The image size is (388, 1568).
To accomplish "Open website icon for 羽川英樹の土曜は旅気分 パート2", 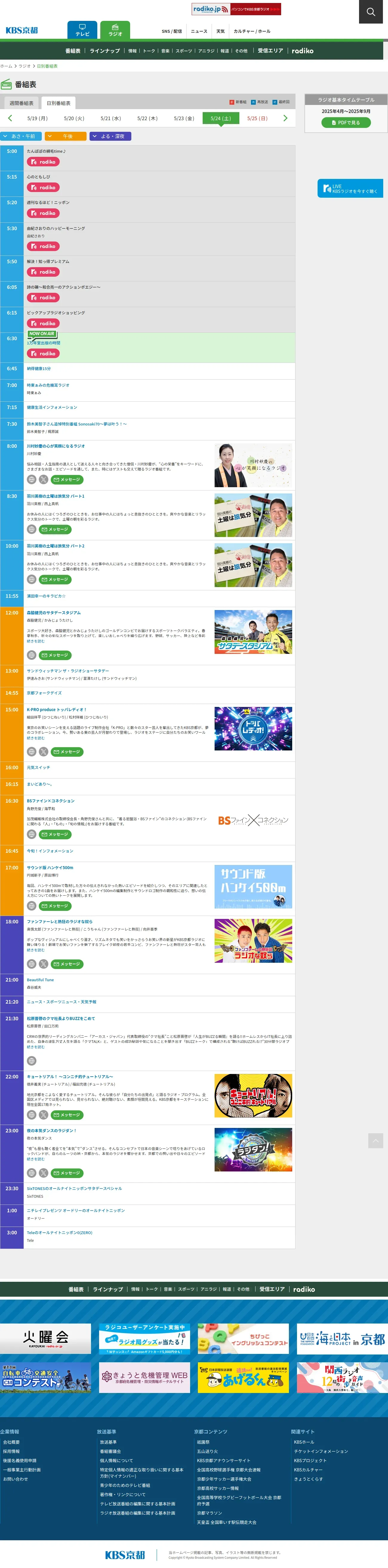I will coord(32,580).
